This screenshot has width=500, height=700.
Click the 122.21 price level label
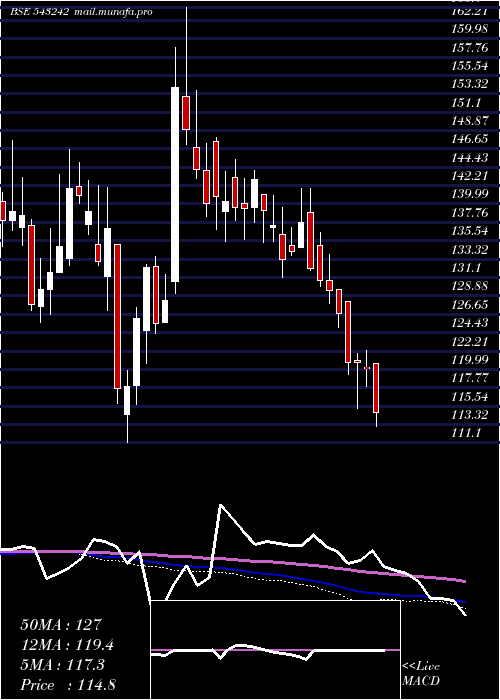click(x=469, y=341)
